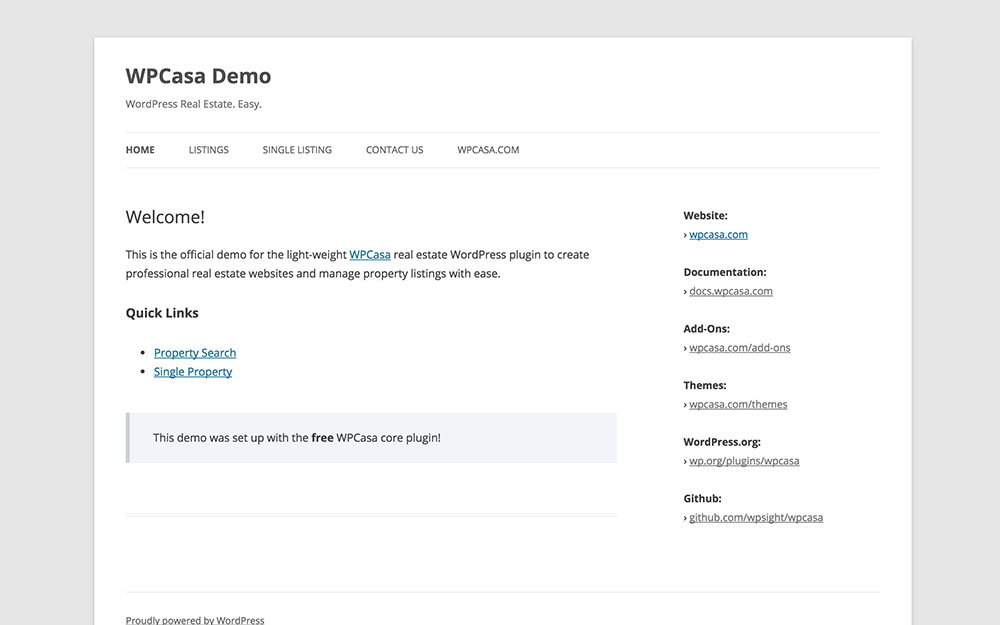The width and height of the screenshot is (1000, 625).
Task: Open the Listings menu item
Action: click(209, 150)
